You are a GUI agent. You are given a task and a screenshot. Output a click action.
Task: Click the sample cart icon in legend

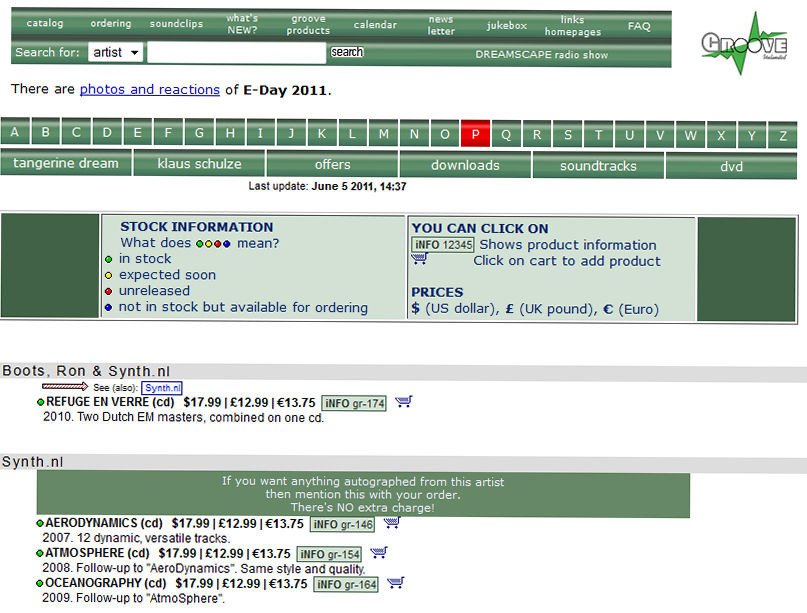coord(419,259)
